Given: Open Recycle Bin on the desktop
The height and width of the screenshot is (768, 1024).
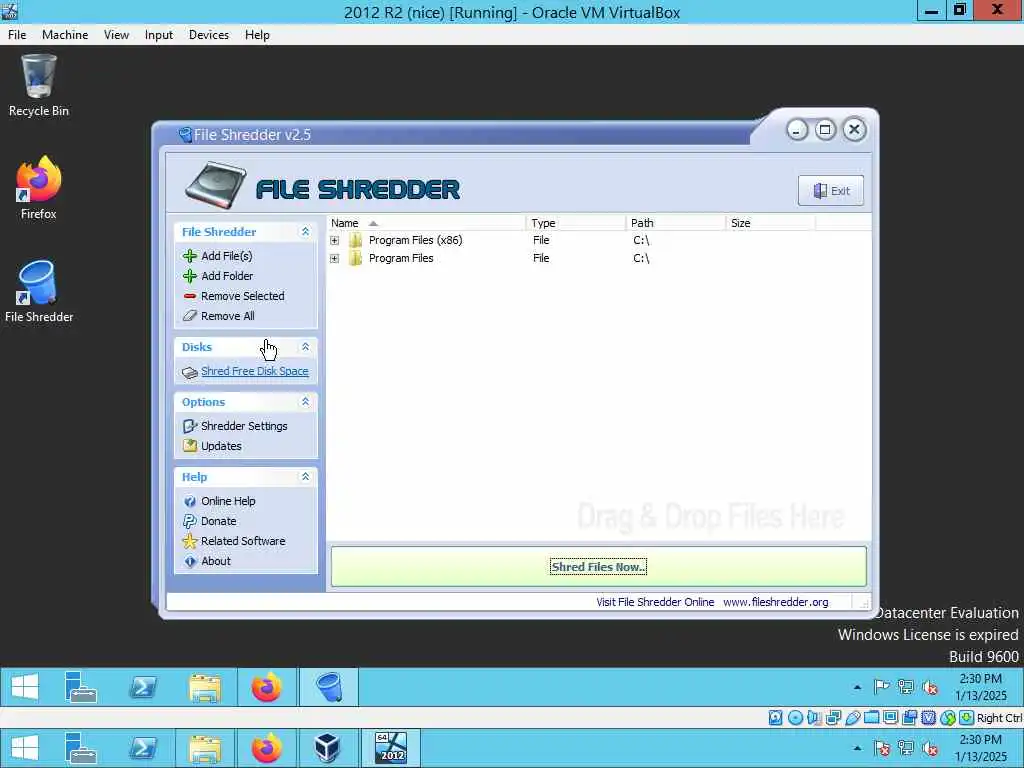Looking at the screenshot, I should click(x=39, y=86).
